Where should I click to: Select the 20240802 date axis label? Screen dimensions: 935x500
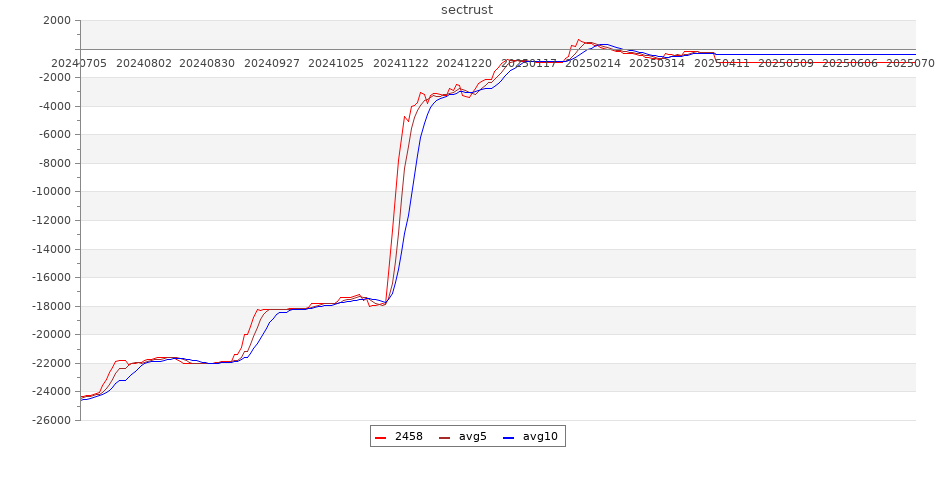pos(145,63)
